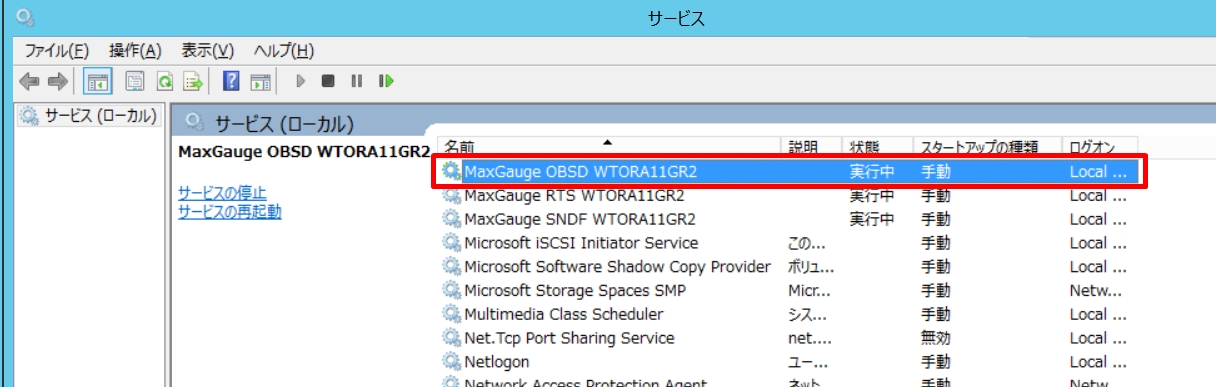Click gear icon beside Microsoft iSCSI Initiator Service
The width and height of the screenshot is (1216, 387).
tap(452, 243)
